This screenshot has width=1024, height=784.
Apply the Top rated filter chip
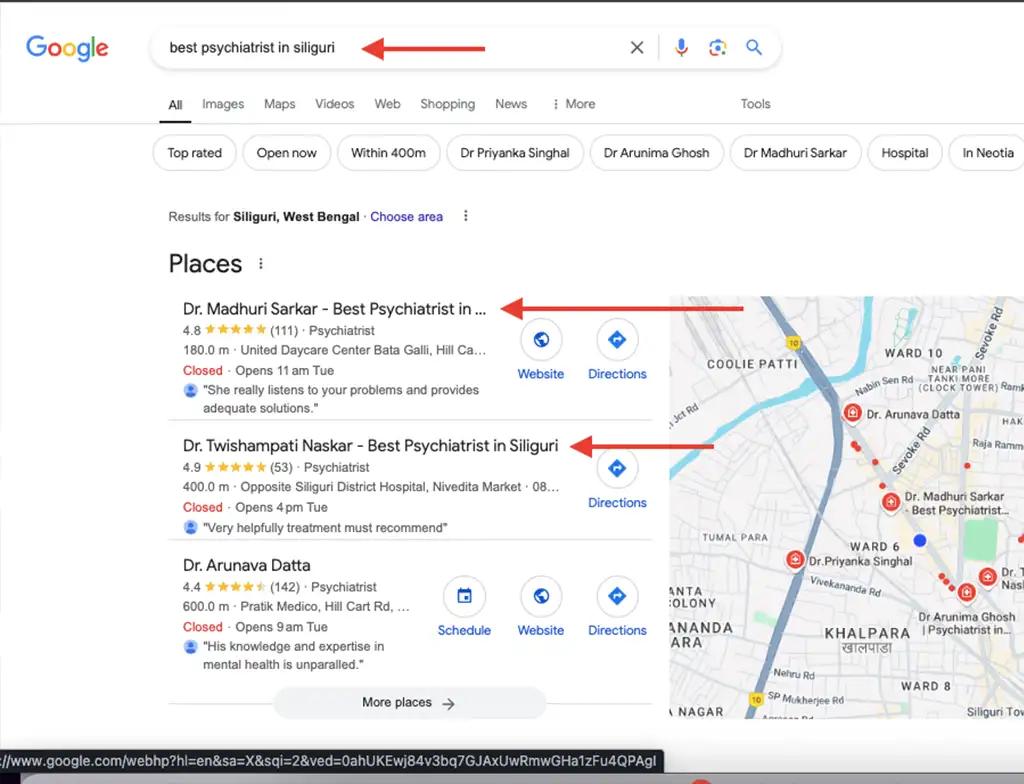click(195, 153)
